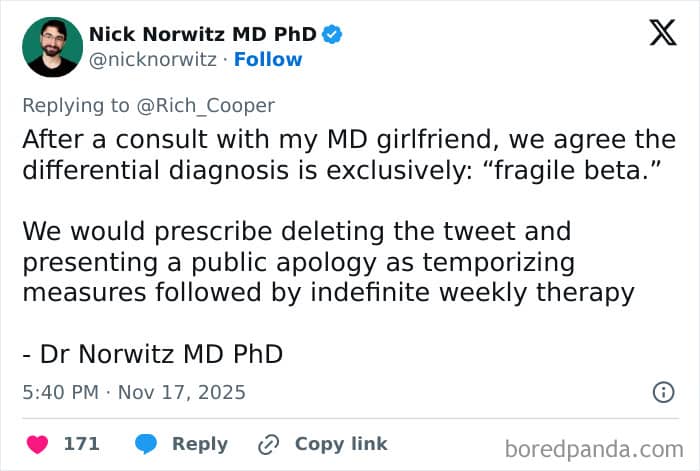Image resolution: width=700 pixels, height=471 pixels.
Task: Click the "fragile beta" paragraph text
Action: click(x=349, y=154)
